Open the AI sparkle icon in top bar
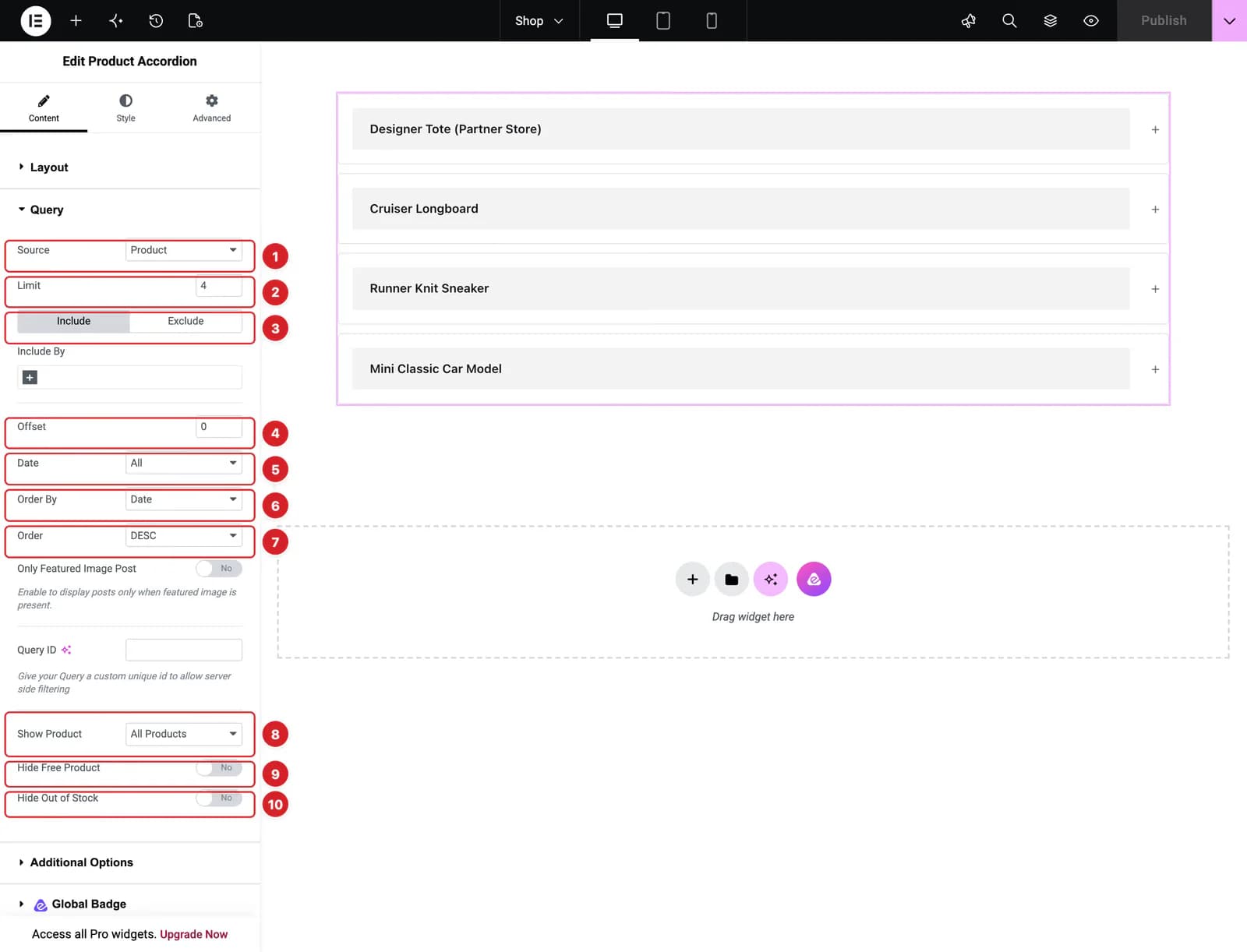The height and width of the screenshot is (952, 1247). pyautogui.click(x=116, y=21)
